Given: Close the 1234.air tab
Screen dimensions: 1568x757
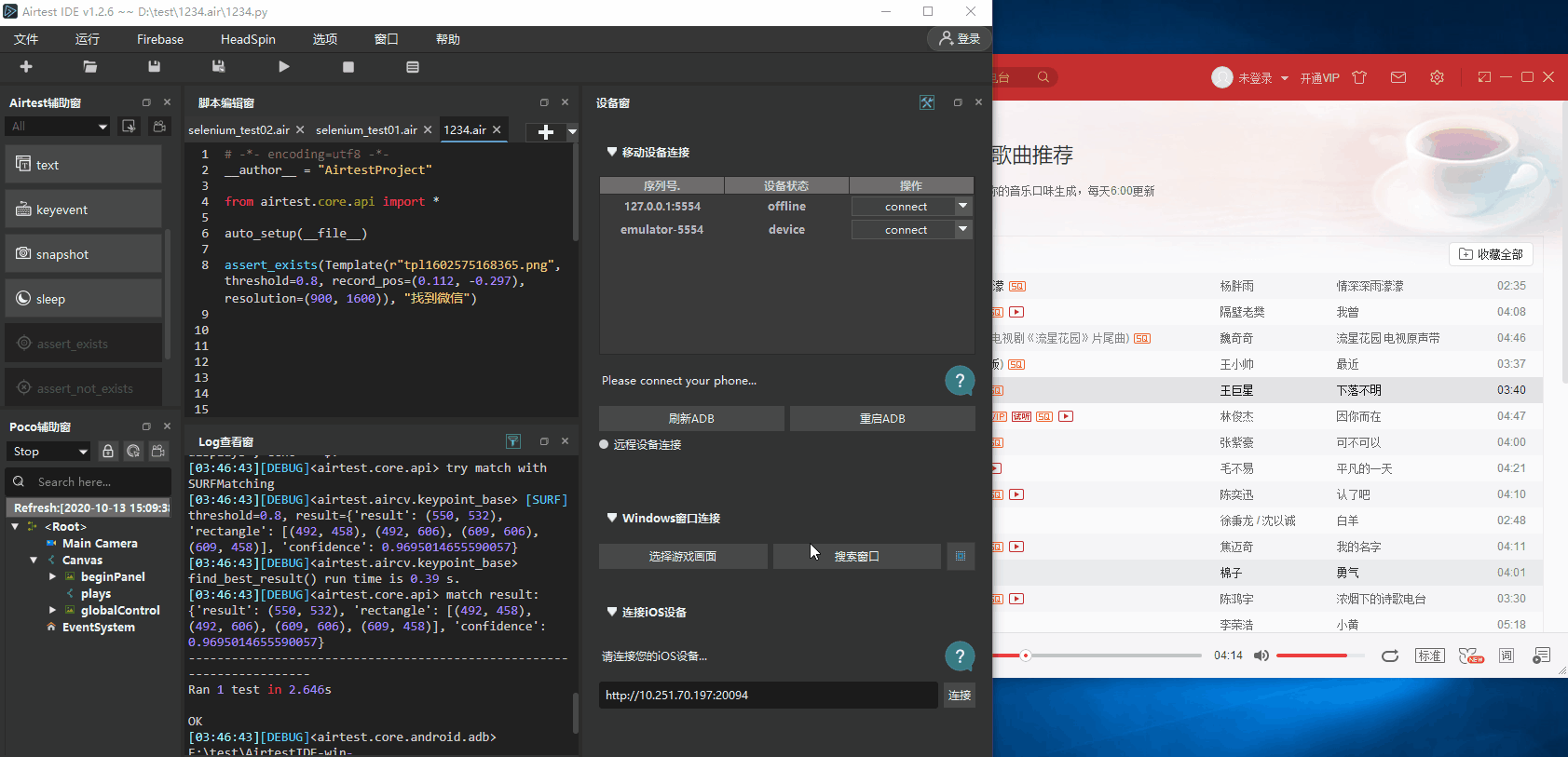Looking at the screenshot, I should pos(497,130).
